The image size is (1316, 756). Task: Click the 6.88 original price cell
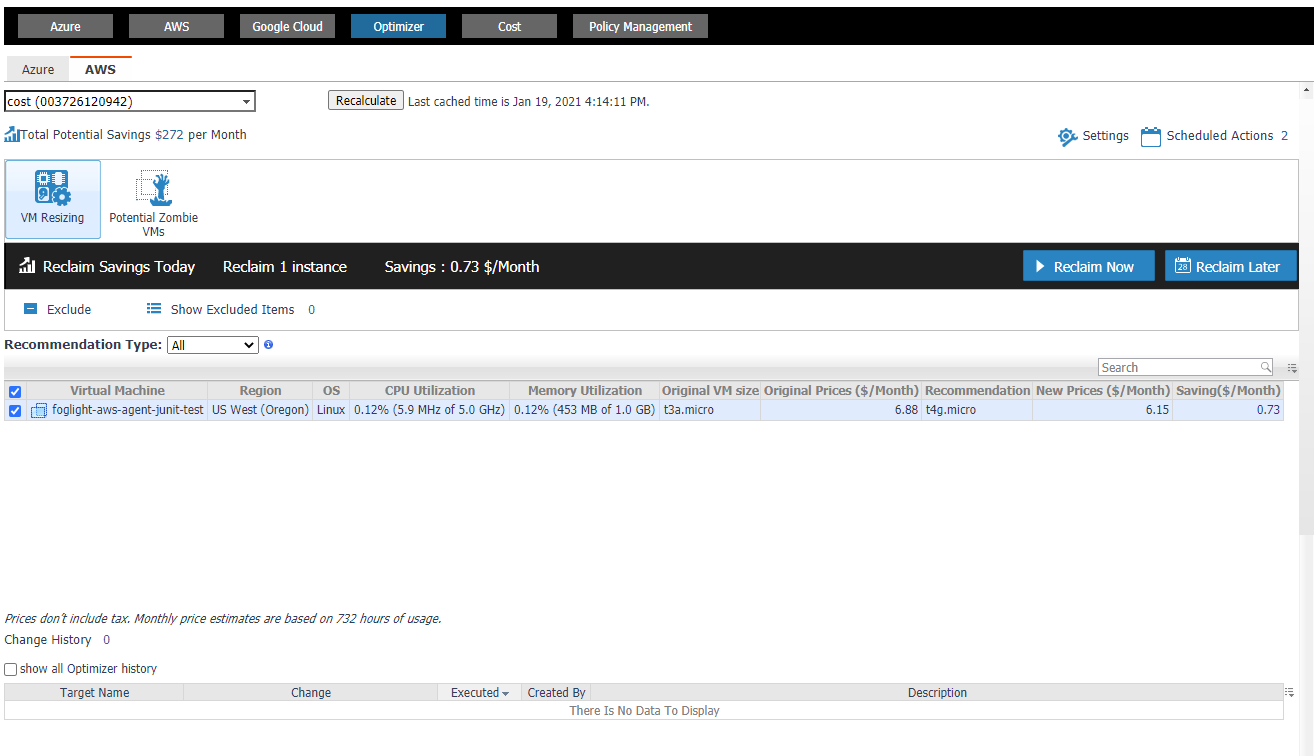click(841, 410)
